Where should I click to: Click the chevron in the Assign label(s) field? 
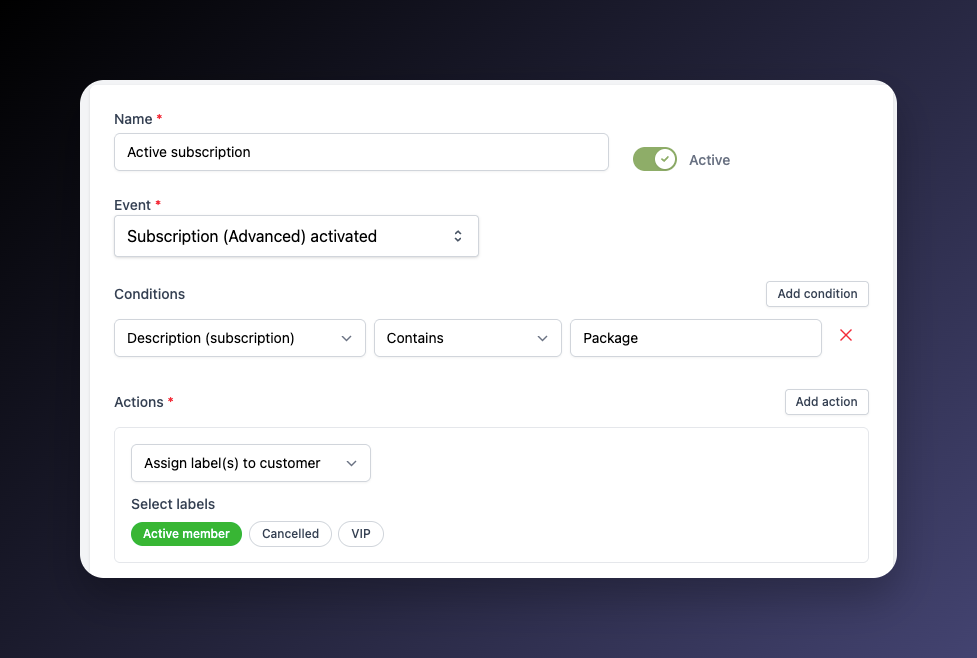[x=351, y=464]
